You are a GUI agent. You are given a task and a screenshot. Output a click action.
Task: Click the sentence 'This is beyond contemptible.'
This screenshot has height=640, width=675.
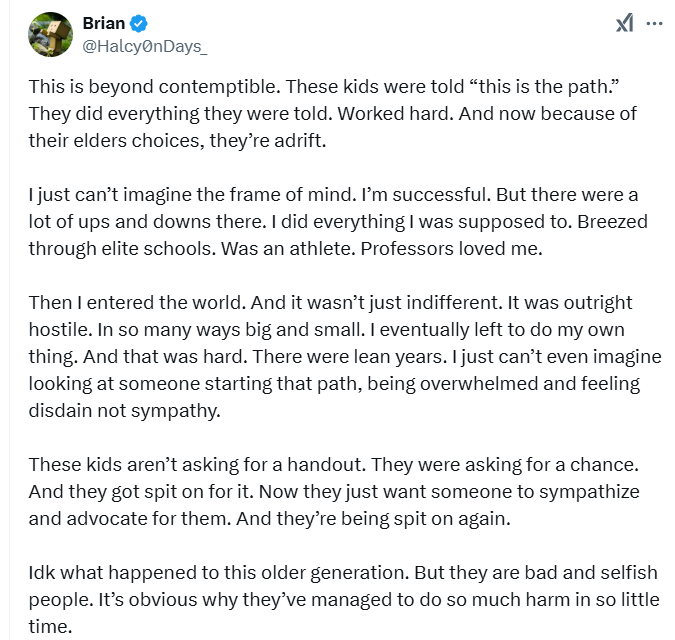155,87
